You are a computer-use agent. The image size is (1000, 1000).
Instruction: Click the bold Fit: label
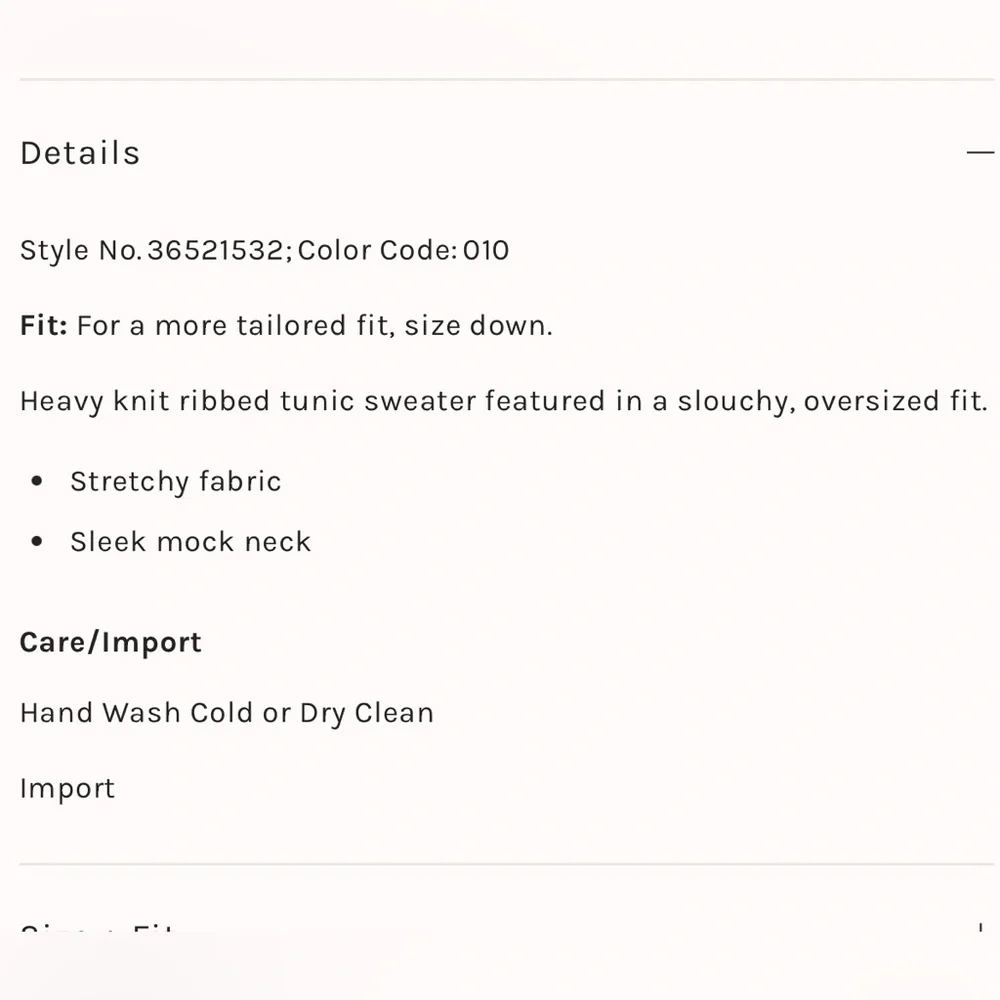43,326
